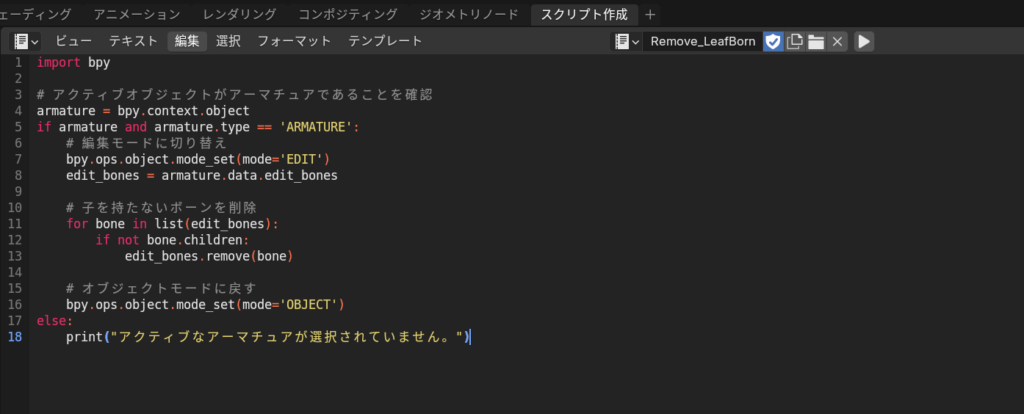Image resolution: width=1024 pixels, height=414 pixels.
Task: Unlink the text with the X icon
Action: [837, 42]
